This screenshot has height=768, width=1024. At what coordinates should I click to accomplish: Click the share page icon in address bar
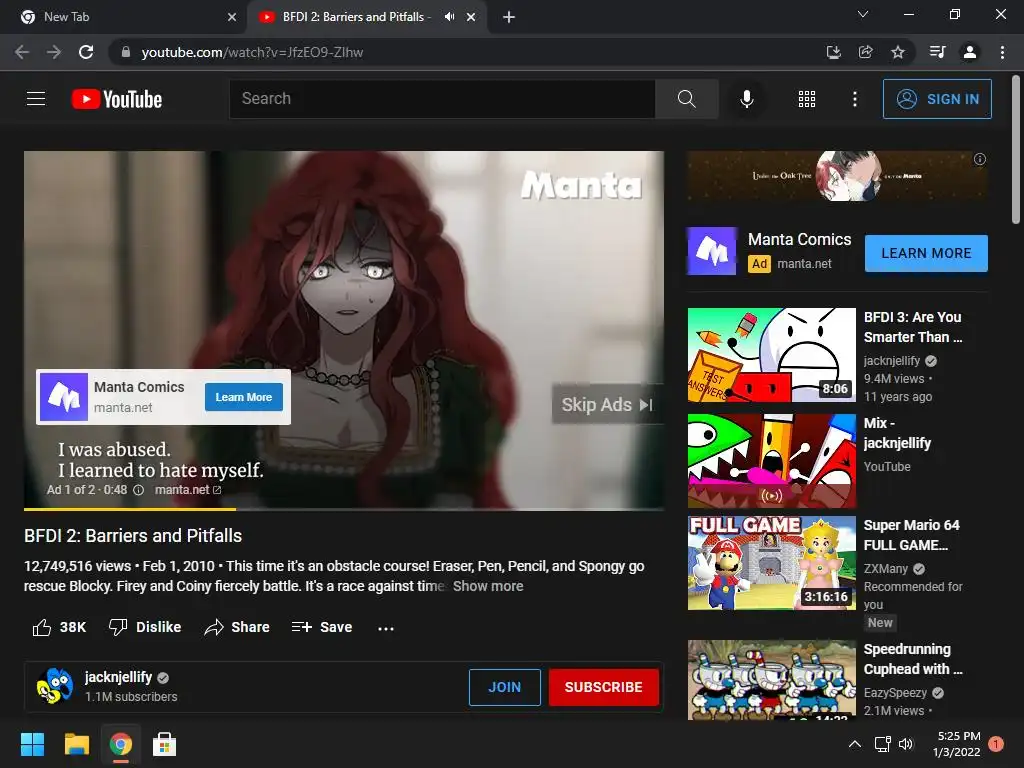coord(865,52)
